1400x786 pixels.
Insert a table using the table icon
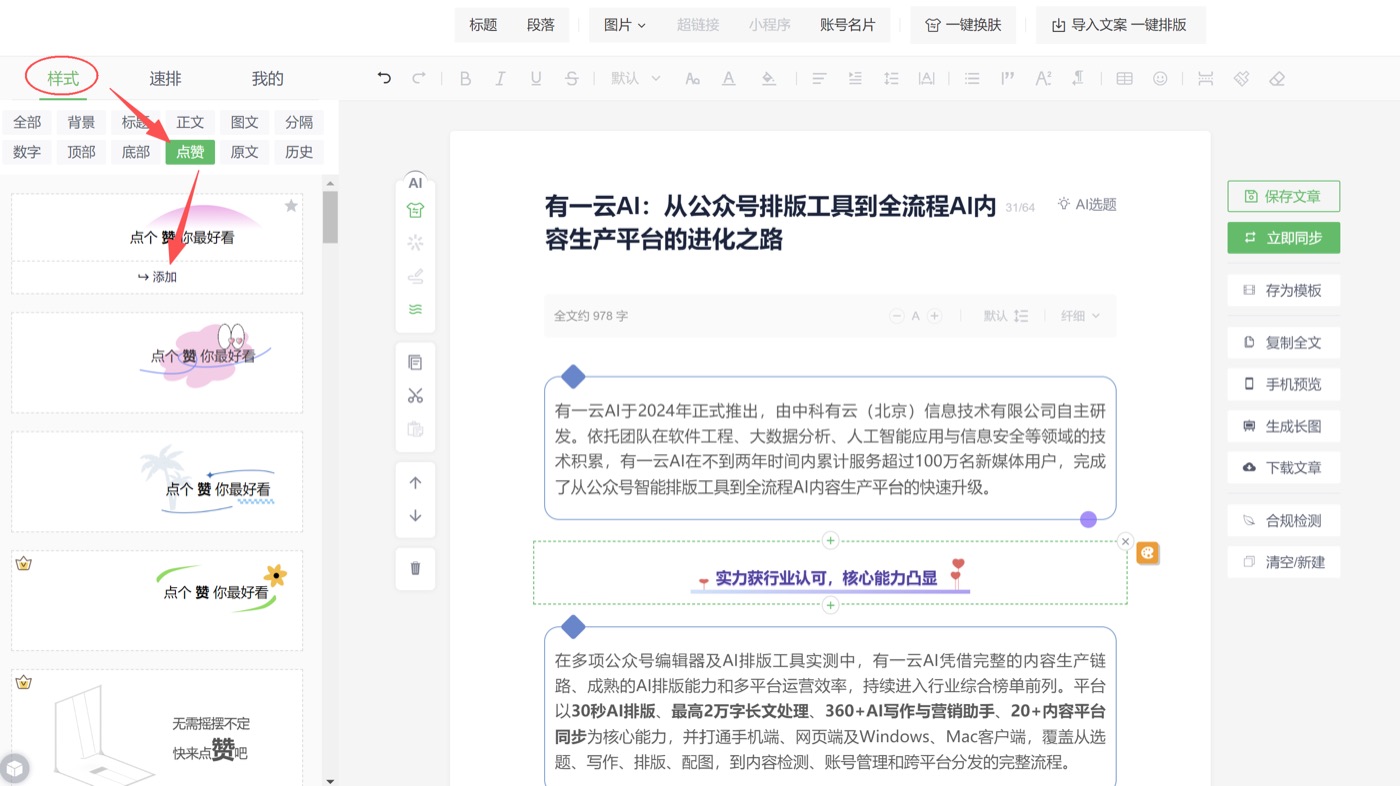coord(1124,78)
